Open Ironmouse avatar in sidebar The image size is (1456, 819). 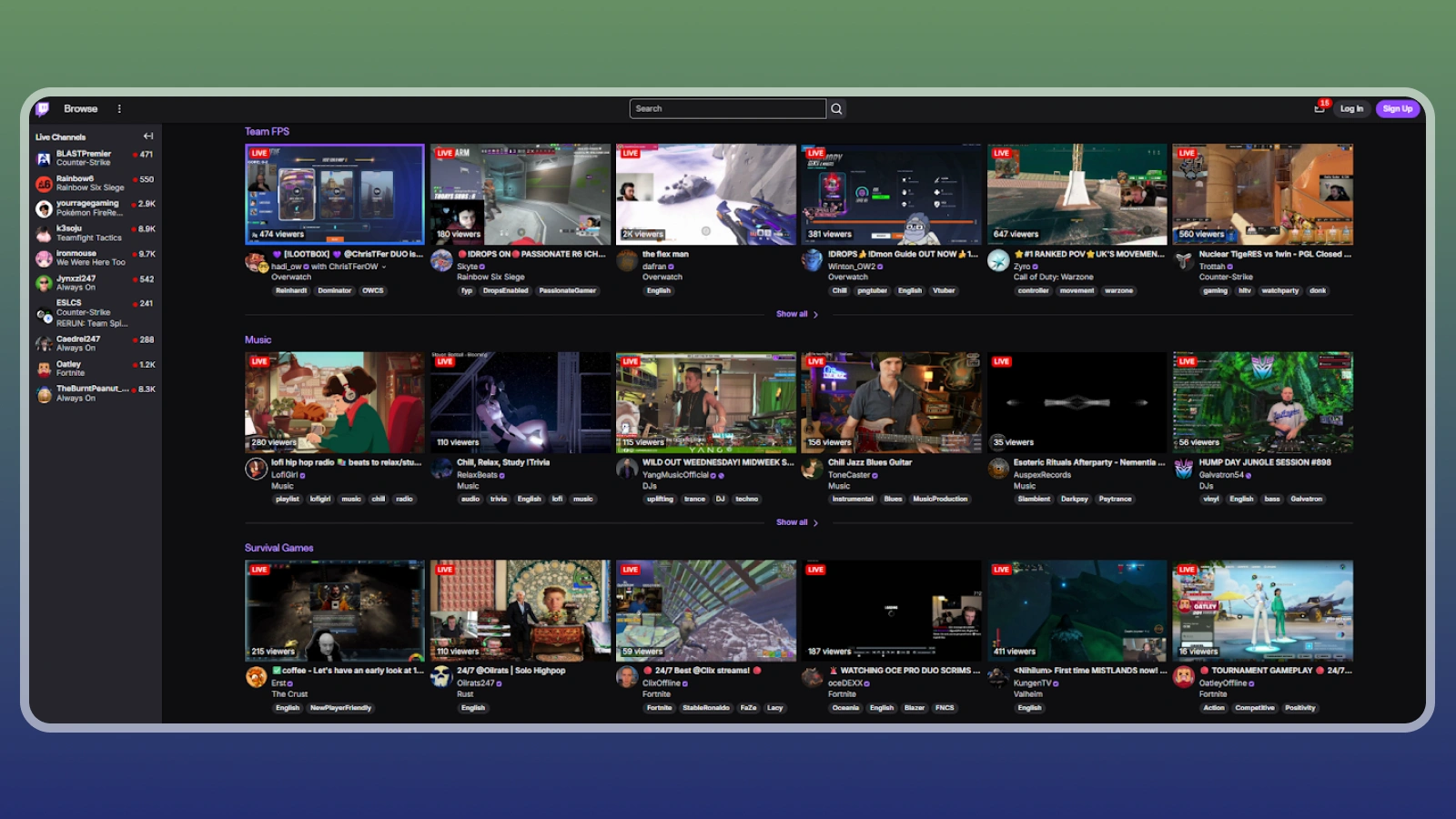coord(44,258)
